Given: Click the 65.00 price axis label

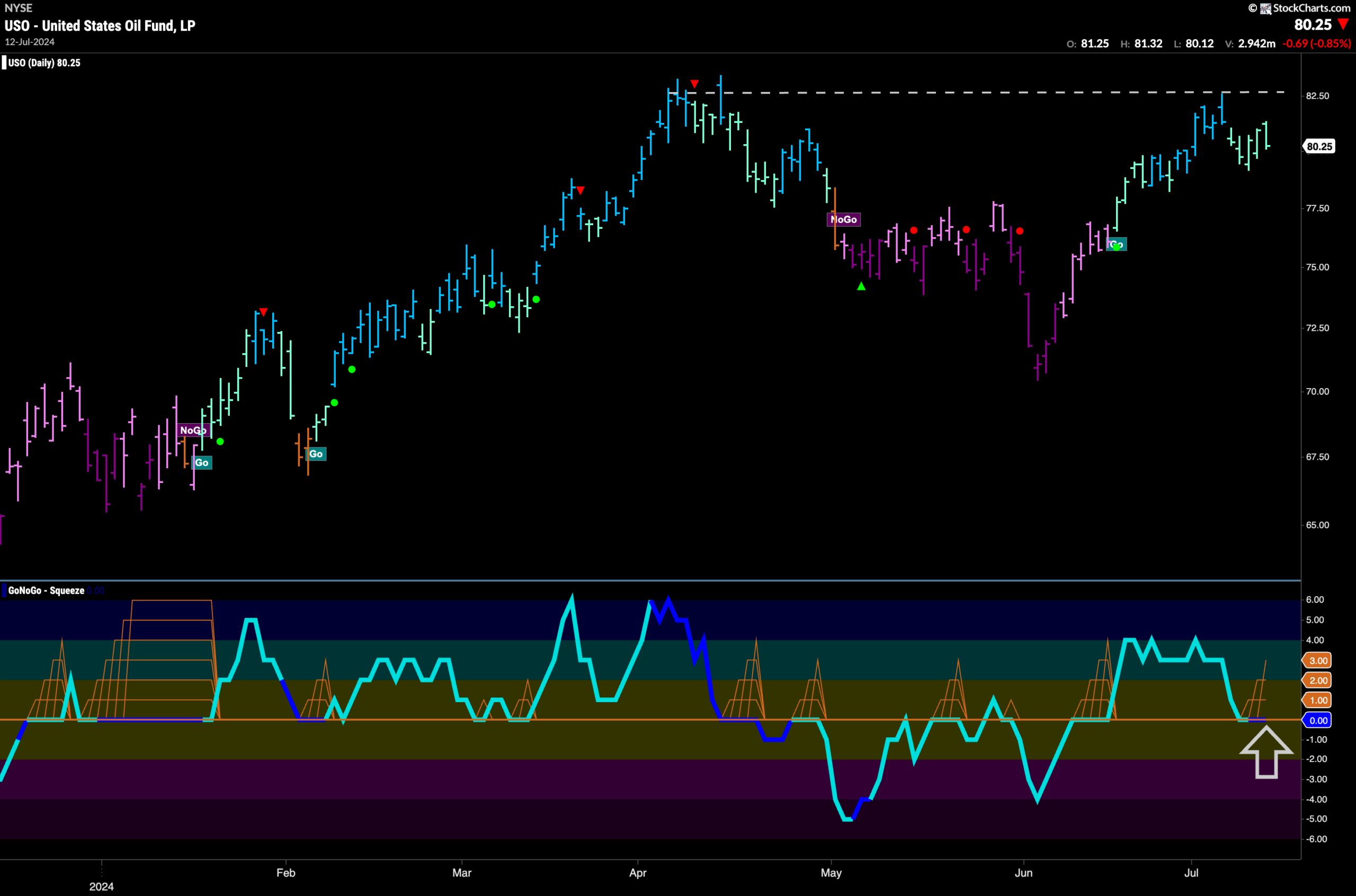Looking at the screenshot, I should (x=1317, y=525).
